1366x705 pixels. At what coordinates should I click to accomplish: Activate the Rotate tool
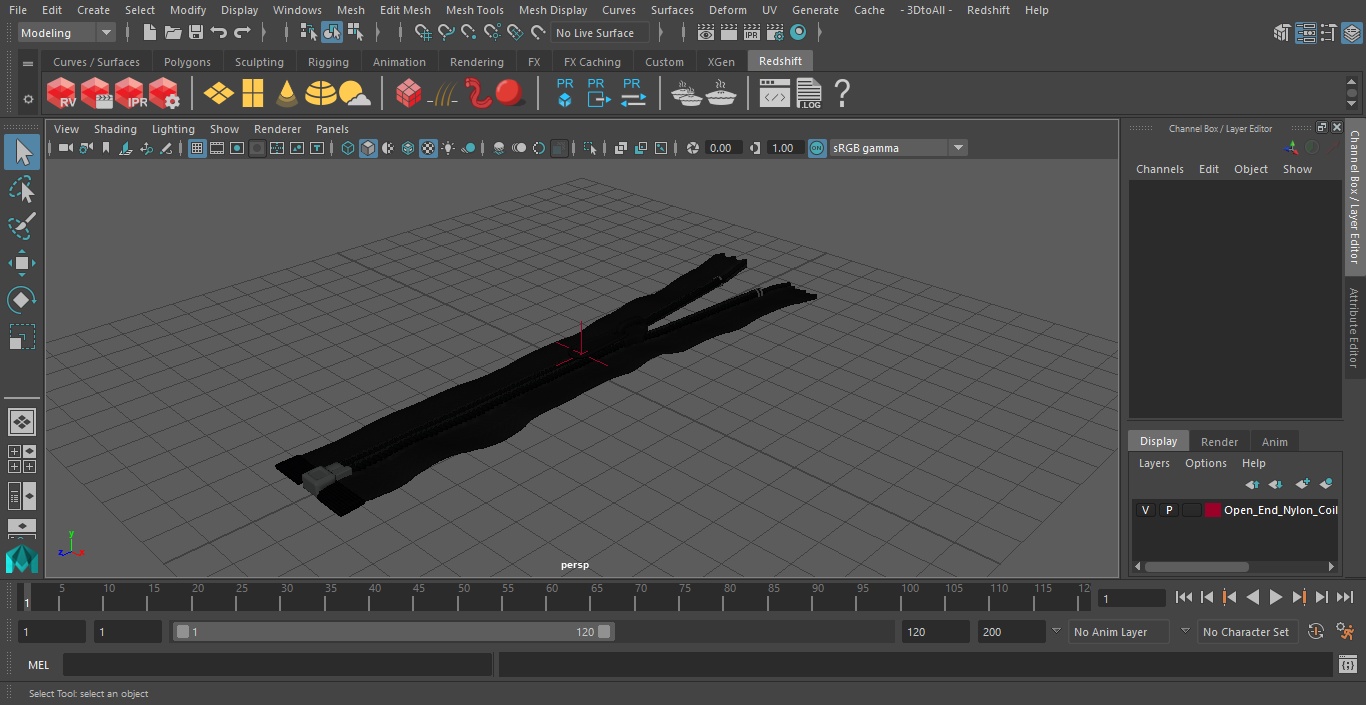21,300
